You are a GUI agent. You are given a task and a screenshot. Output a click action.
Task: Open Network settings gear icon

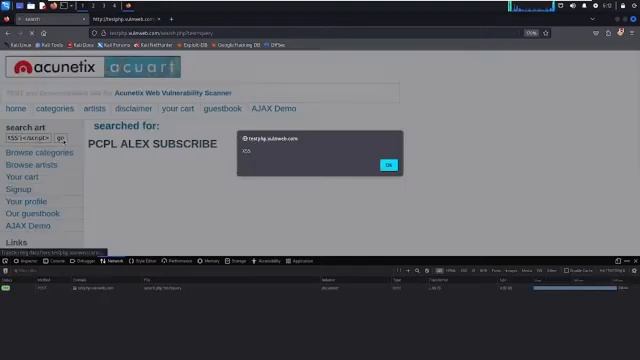tap(634, 270)
